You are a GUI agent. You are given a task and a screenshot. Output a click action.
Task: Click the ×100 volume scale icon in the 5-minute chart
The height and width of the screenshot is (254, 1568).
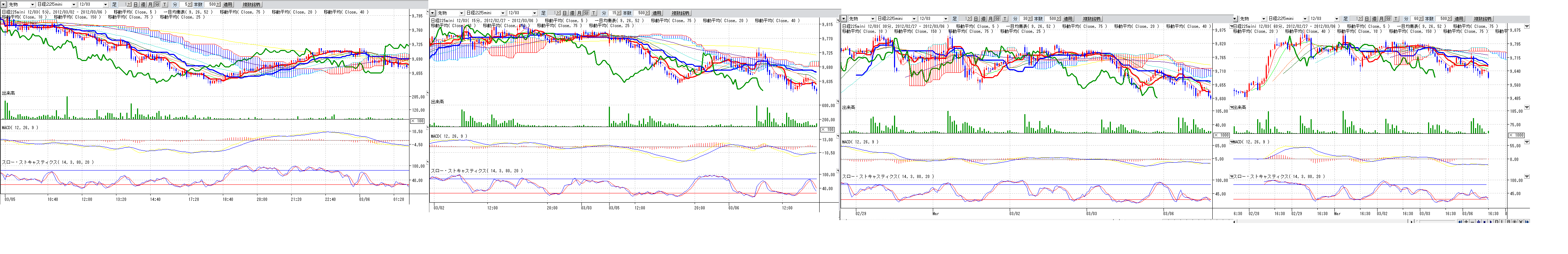click(x=418, y=121)
